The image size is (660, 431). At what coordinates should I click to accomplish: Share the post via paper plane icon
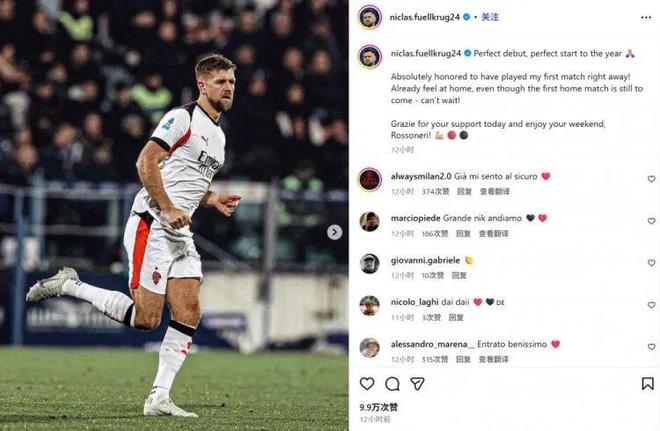pyautogui.click(x=417, y=384)
